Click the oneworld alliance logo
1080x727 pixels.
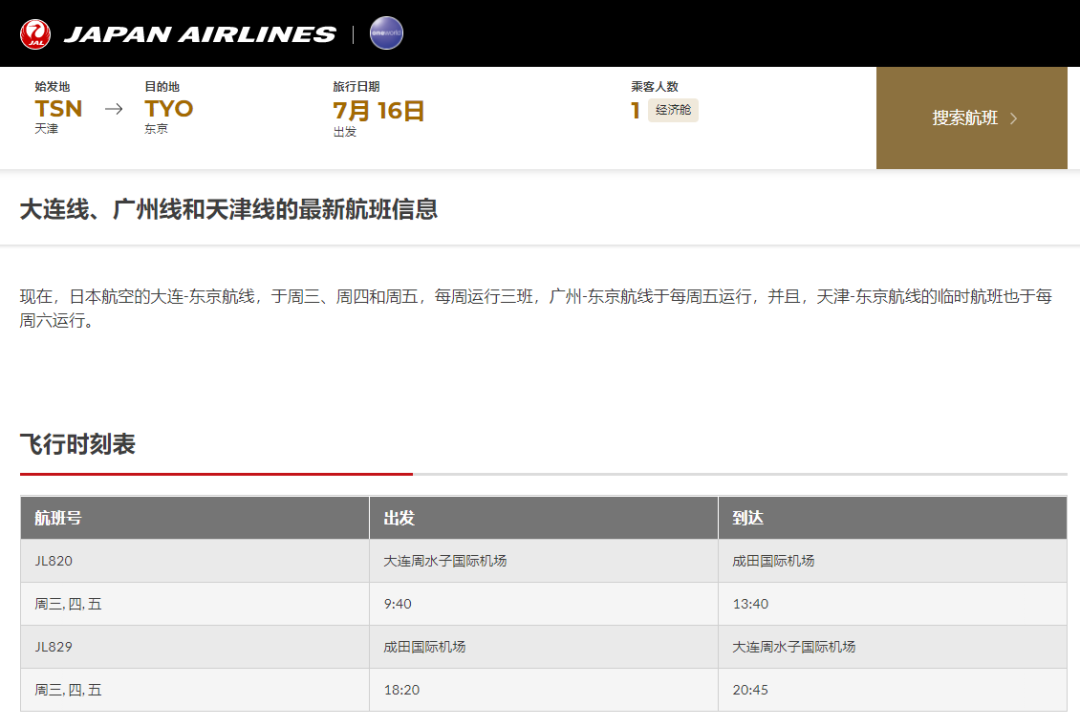click(x=386, y=33)
